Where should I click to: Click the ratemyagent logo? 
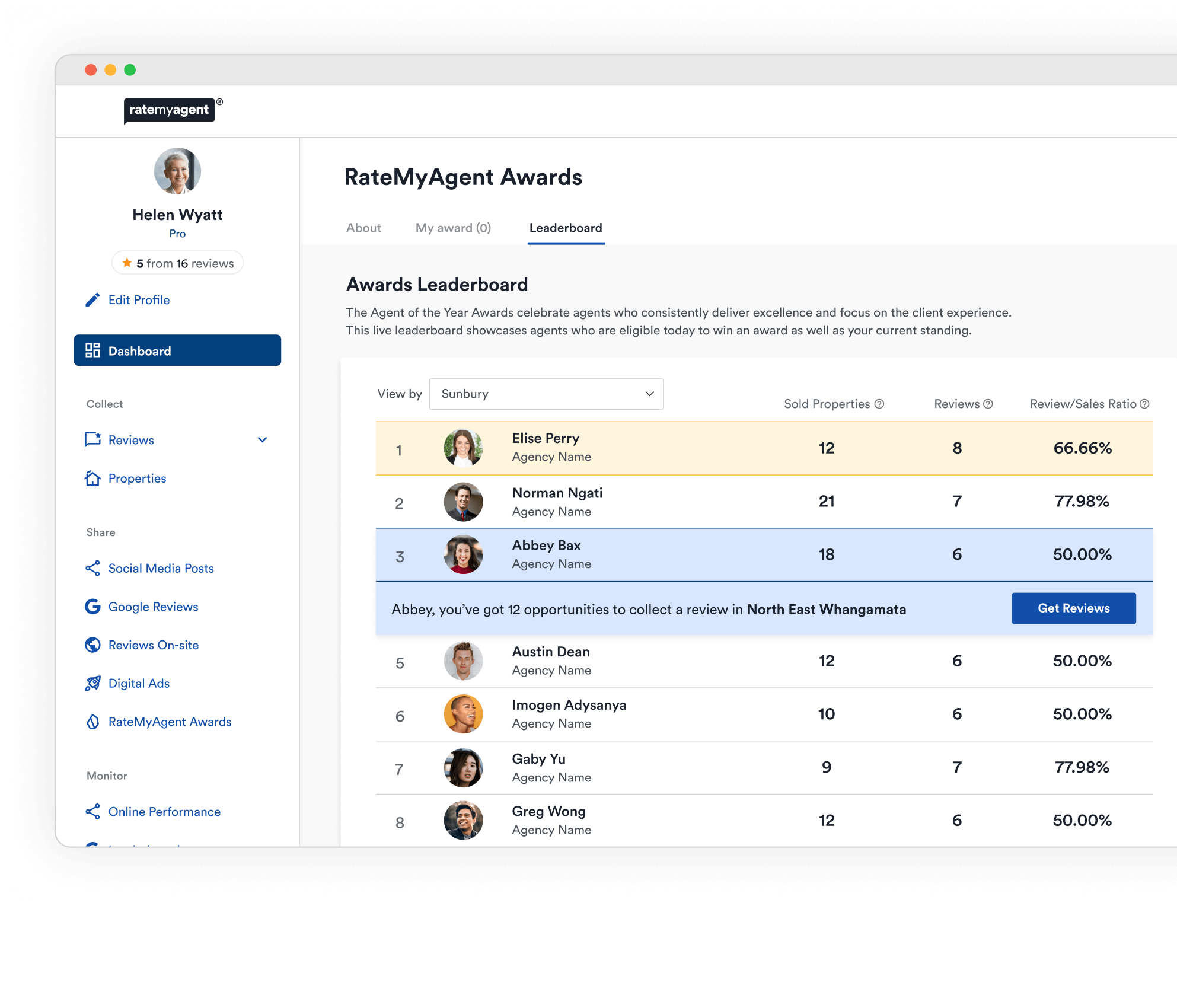pos(170,110)
